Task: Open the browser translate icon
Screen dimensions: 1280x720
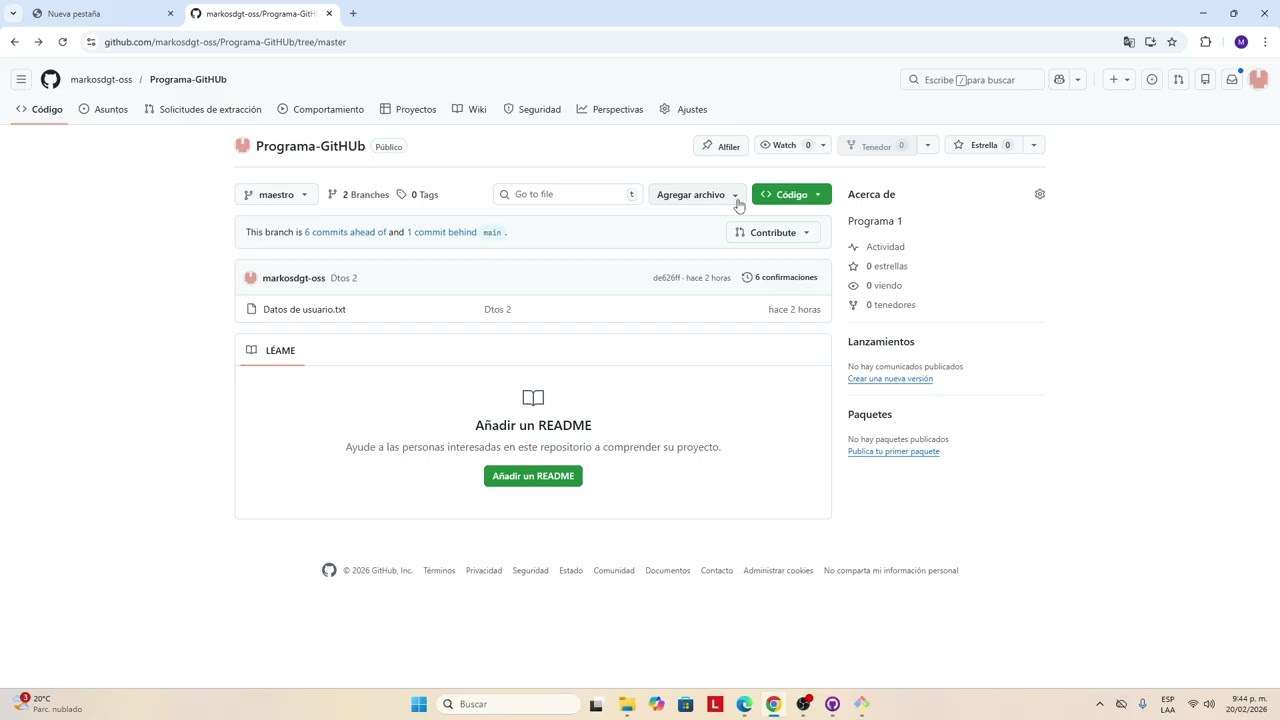Action: pos(1129,42)
